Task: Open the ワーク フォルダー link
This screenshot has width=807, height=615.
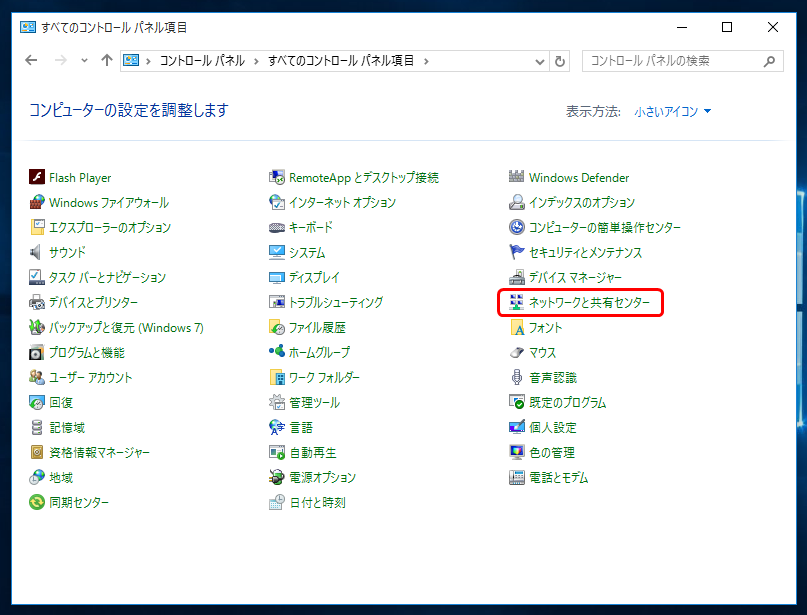Action: click(324, 377)
